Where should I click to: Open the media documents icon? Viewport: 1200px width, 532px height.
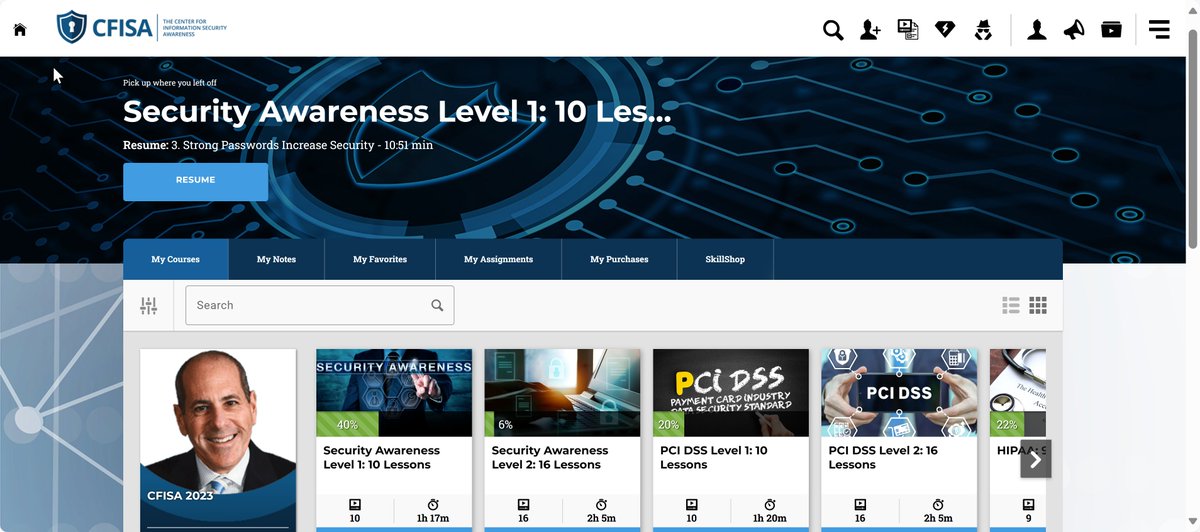pos(908,29)
